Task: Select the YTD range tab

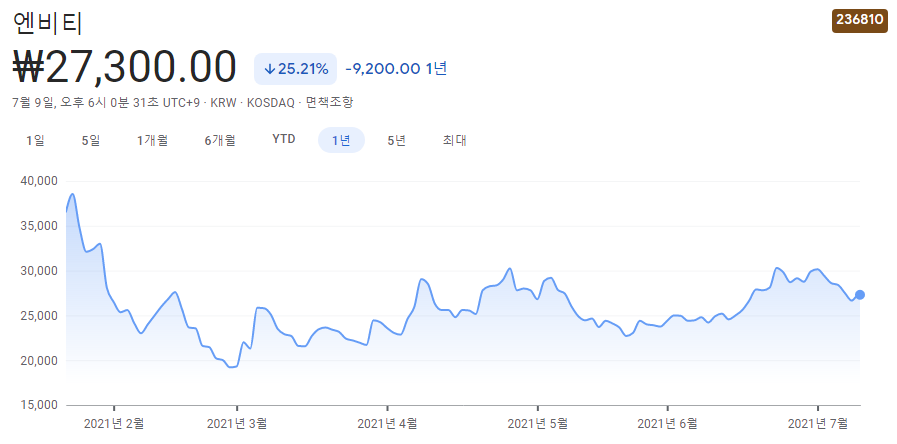Action: point(284,140)
